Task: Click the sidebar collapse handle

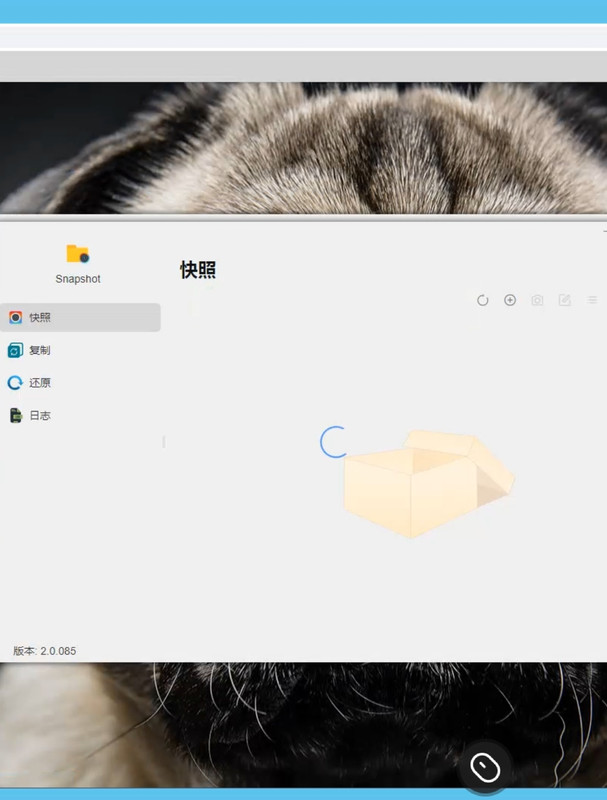Action: pyautogui.click(x=164, y=442)
